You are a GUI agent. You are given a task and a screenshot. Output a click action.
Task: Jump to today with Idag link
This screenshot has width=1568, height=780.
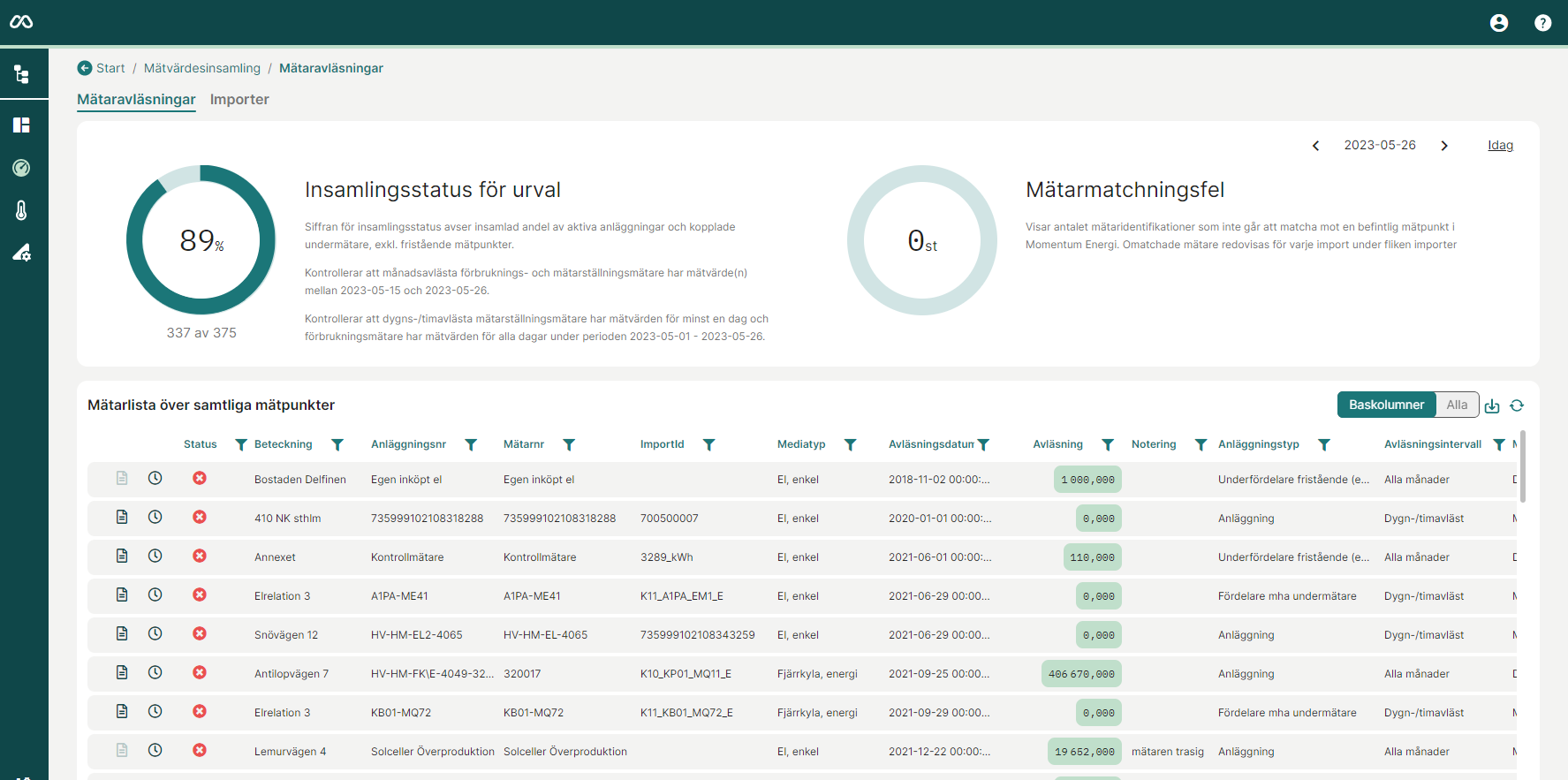1500,145
